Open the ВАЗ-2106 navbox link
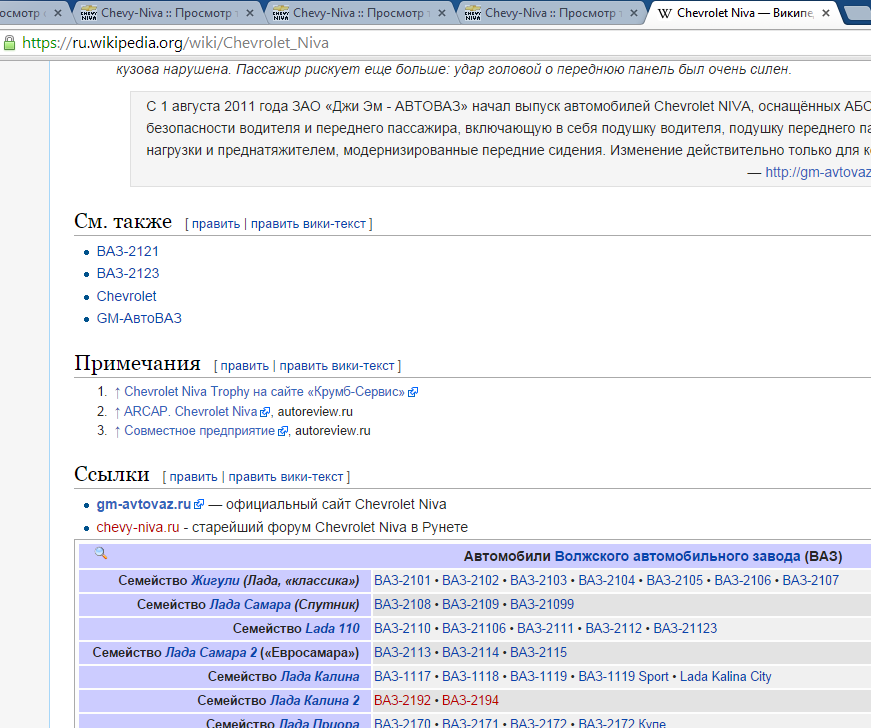Viewport: 871px width, 728px height. click(x=743, y=581)
